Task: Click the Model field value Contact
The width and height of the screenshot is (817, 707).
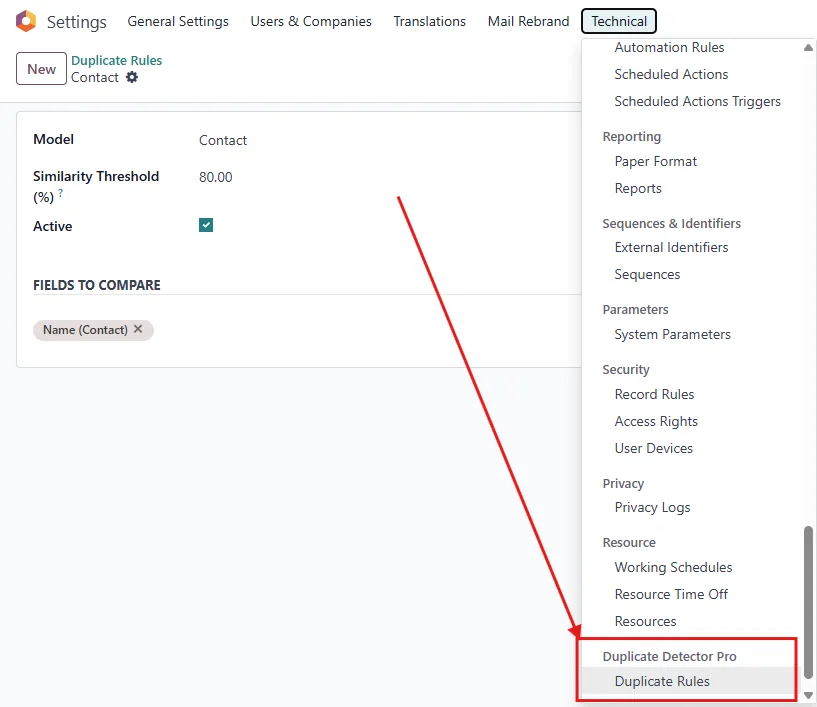Action: [223, 140]
